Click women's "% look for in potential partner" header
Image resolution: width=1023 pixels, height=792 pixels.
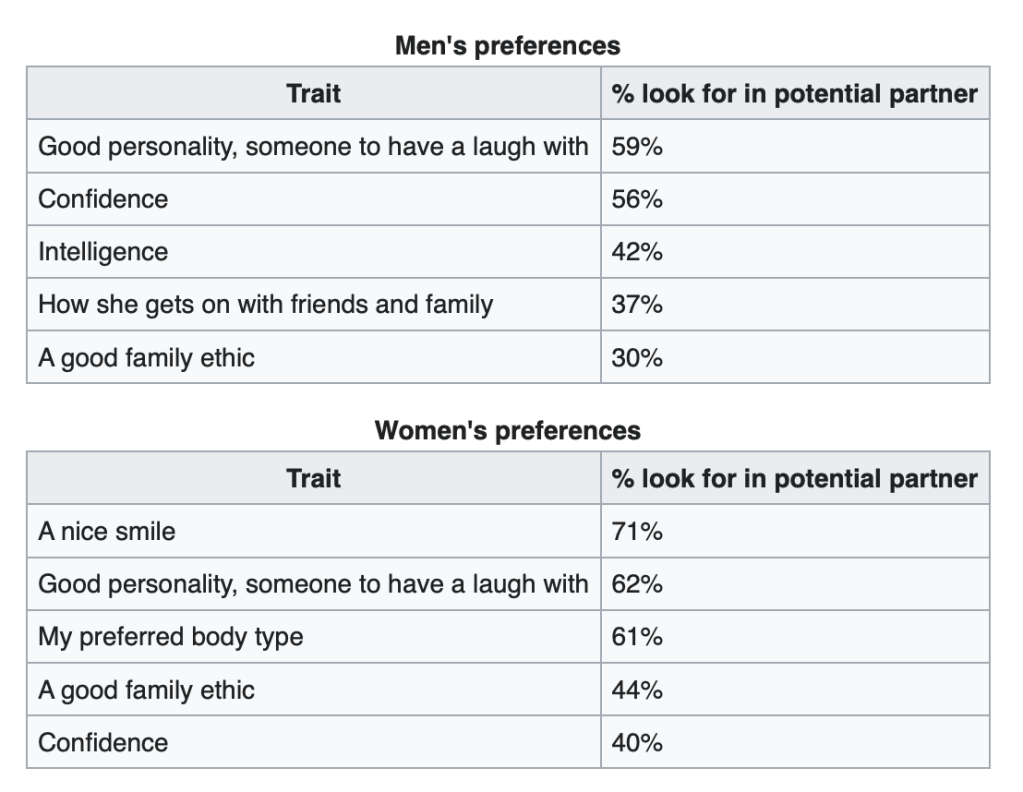click(794, 478)
